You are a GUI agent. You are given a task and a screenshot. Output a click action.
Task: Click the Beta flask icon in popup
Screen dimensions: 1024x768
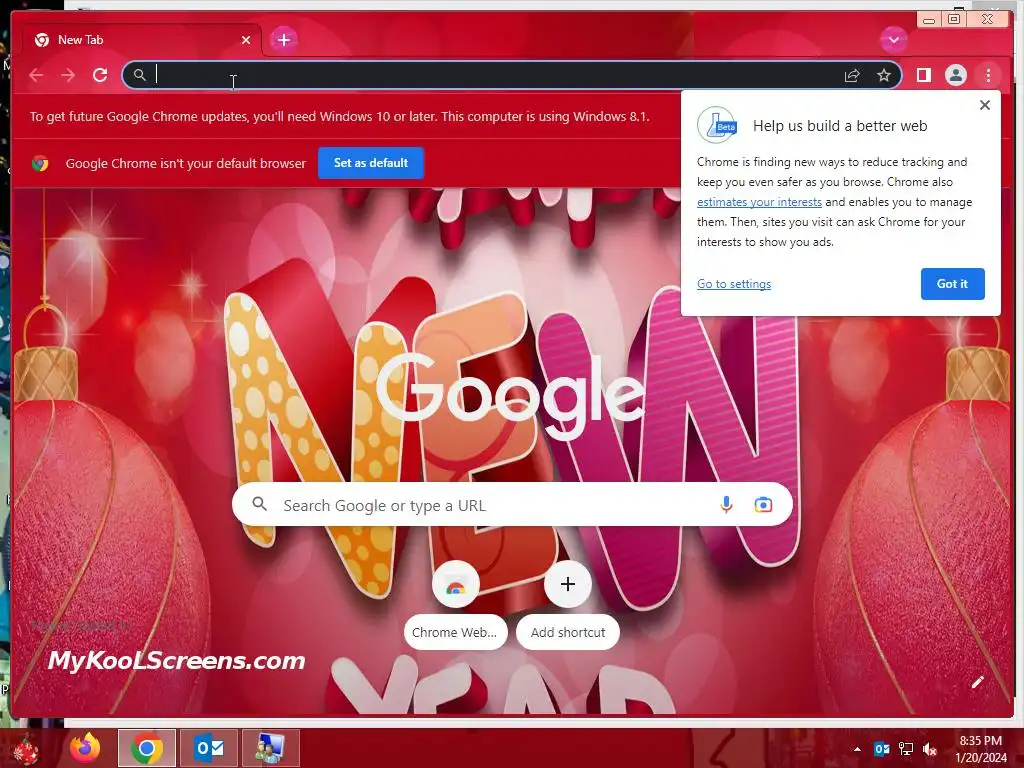click(x=717, y=125)
